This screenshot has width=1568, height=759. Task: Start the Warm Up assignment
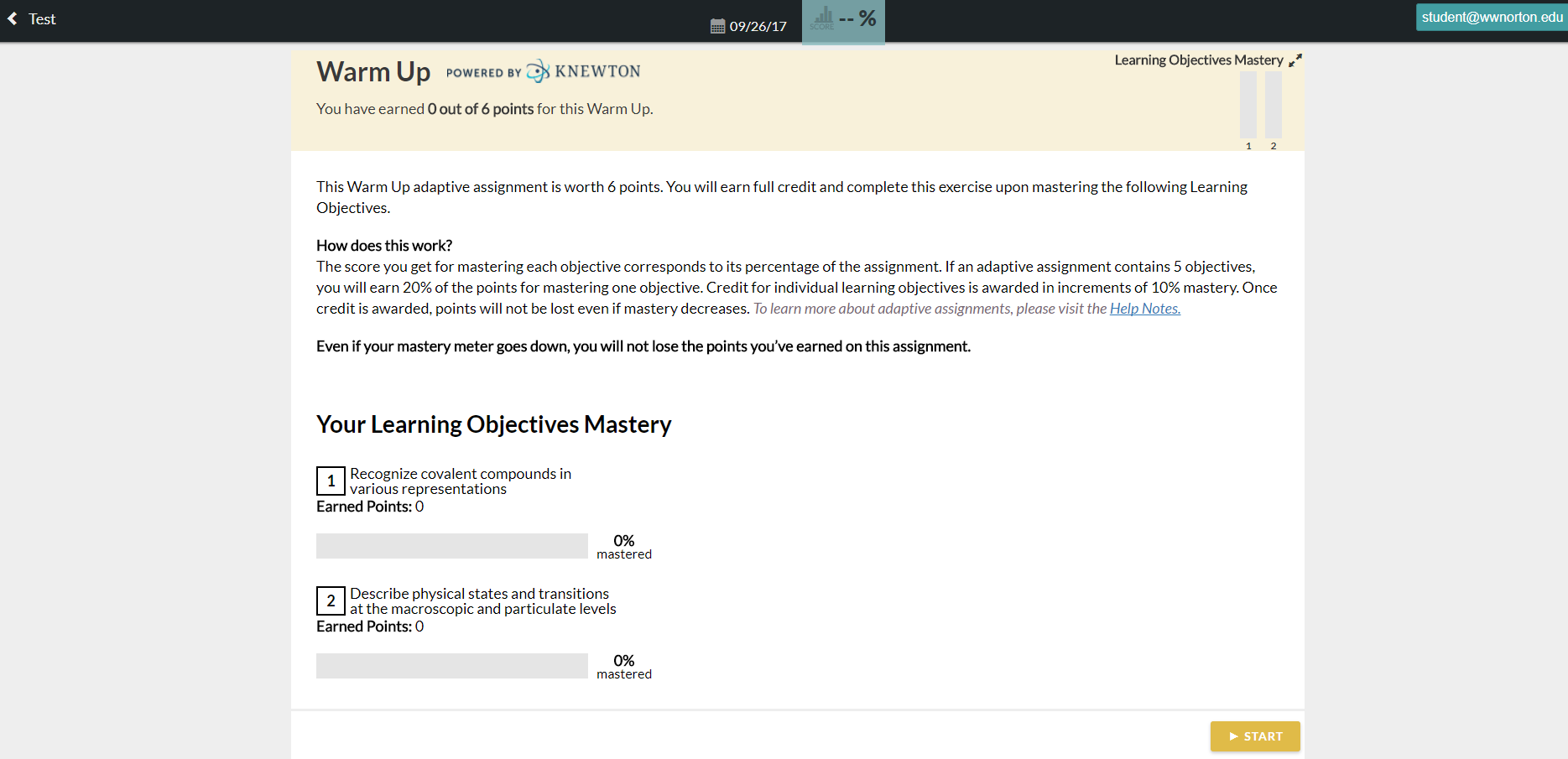pos(1255,736)
